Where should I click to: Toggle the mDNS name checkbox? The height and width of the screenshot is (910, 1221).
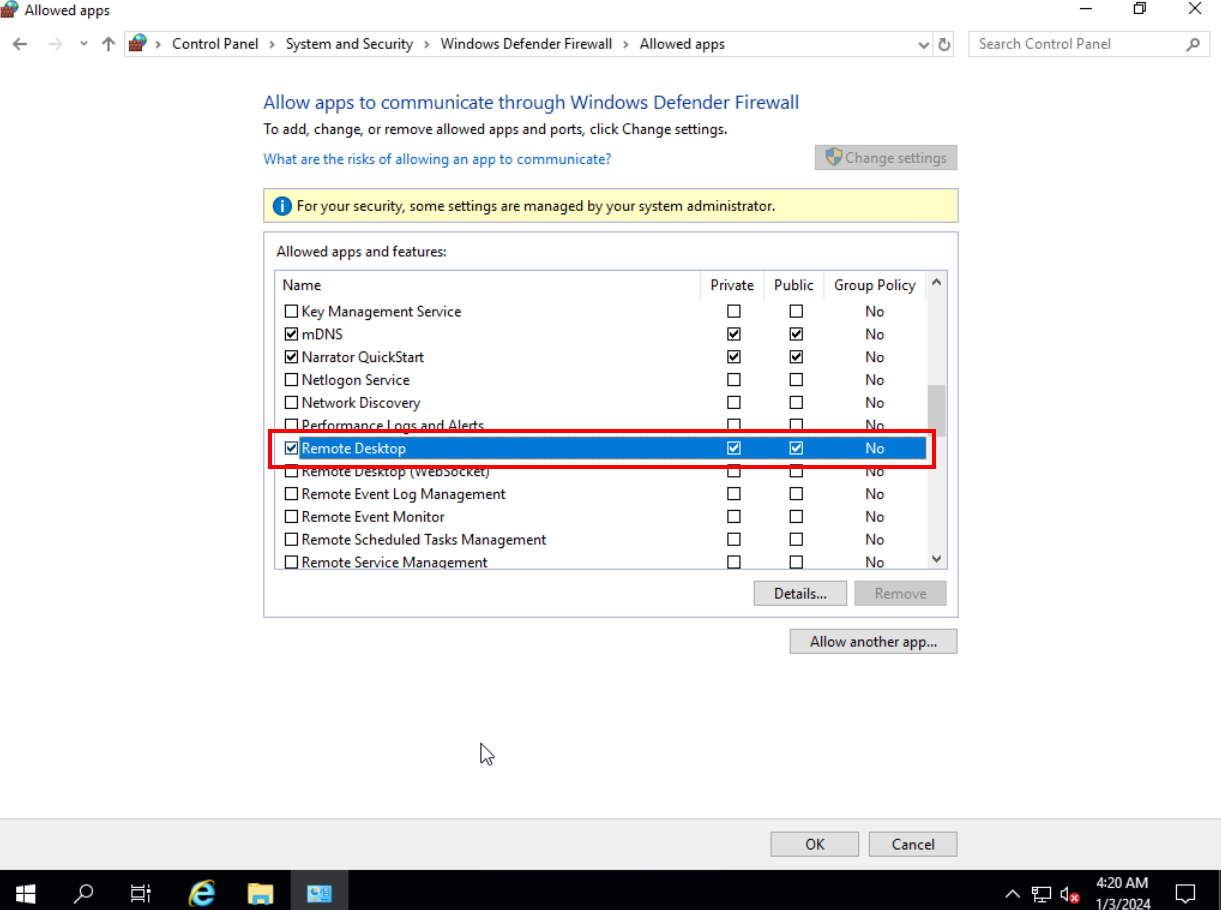pos(292,334)
